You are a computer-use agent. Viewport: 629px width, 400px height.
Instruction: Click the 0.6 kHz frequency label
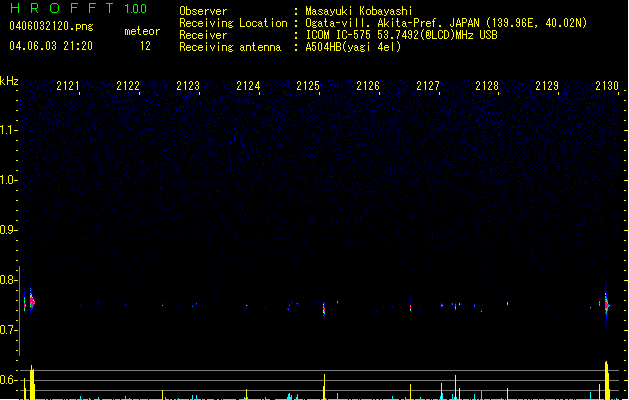8,380
